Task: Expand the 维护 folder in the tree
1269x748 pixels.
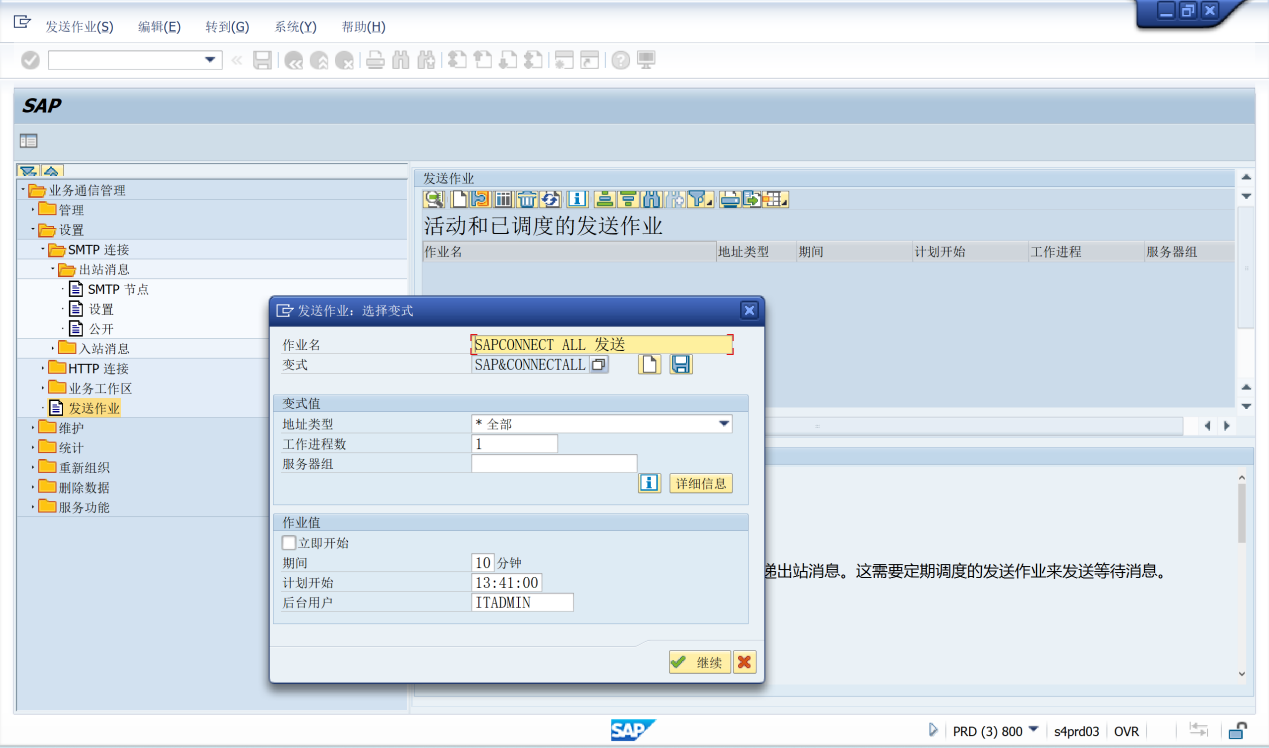Action: [x=33, y=428]
